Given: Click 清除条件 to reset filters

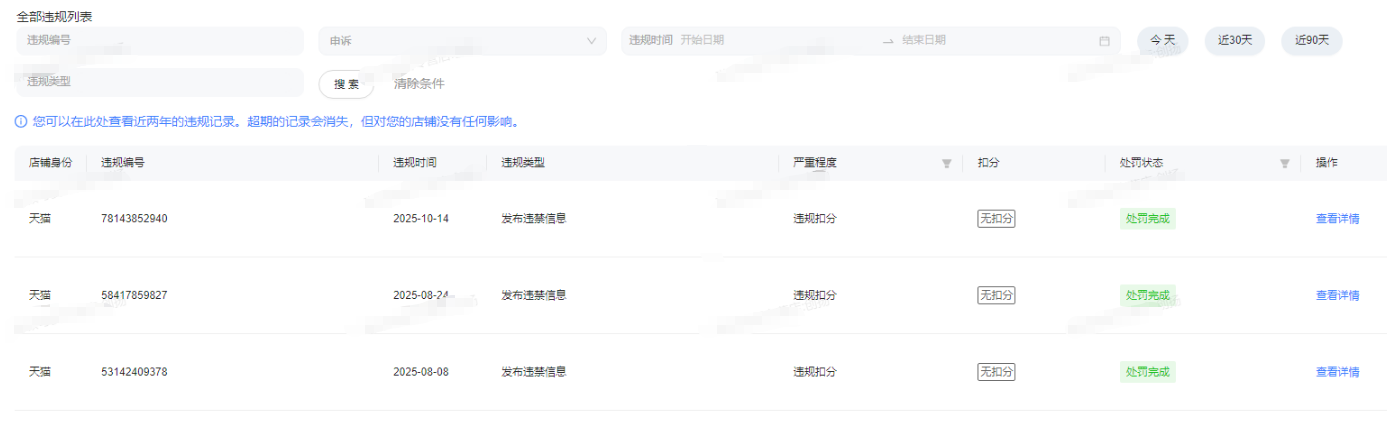Looking at the screenshot, I should click(419, 84).
